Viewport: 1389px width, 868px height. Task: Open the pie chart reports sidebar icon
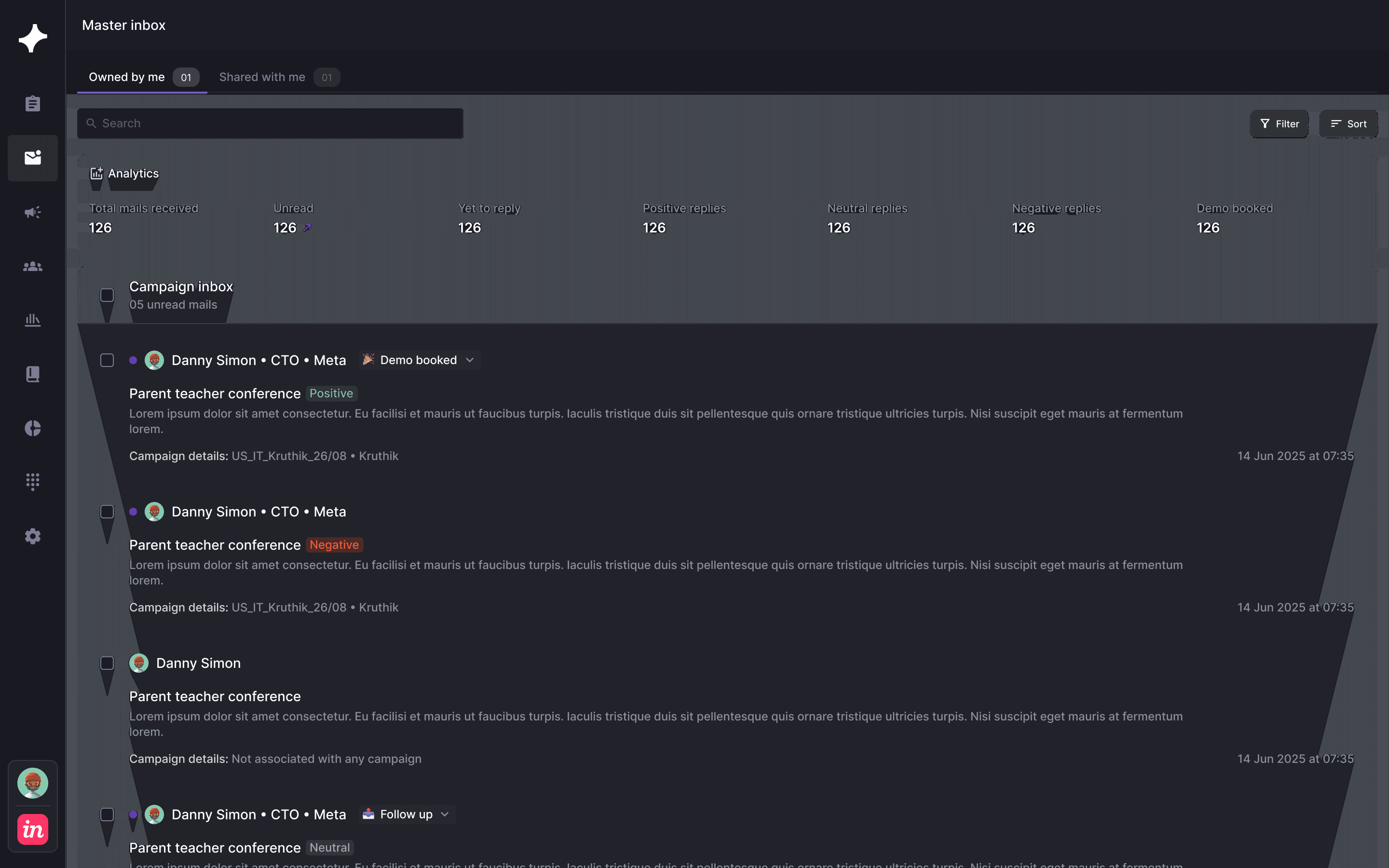[33, 428]
